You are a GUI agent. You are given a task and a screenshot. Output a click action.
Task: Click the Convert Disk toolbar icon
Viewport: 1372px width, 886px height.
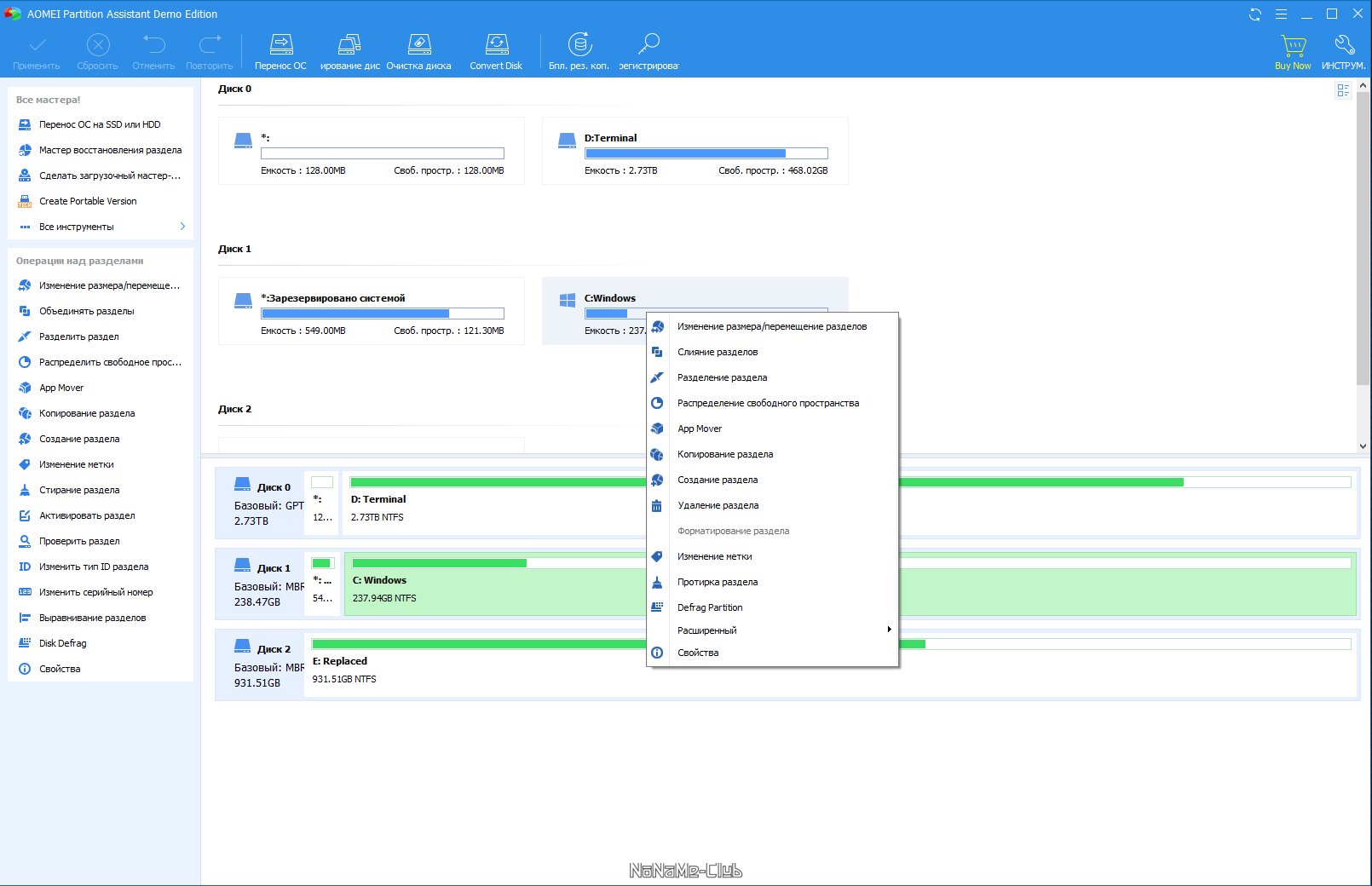pos(496,50)
